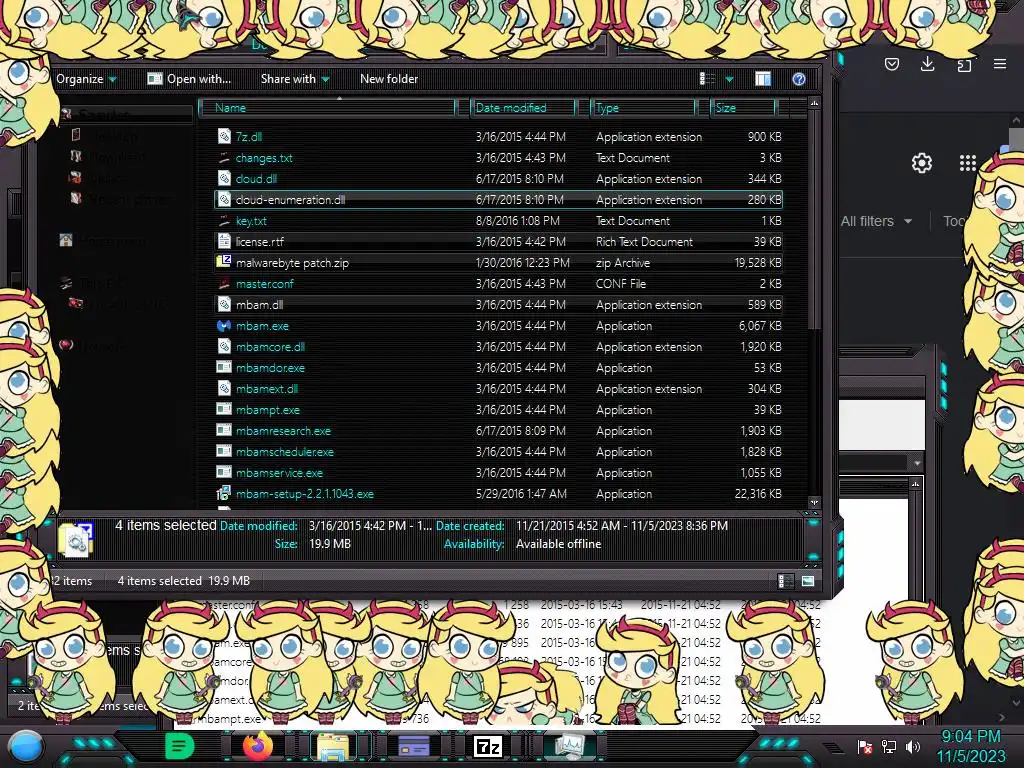Expand the change view options arrow
Screen dimensions: 1024x768
[729, 79]
